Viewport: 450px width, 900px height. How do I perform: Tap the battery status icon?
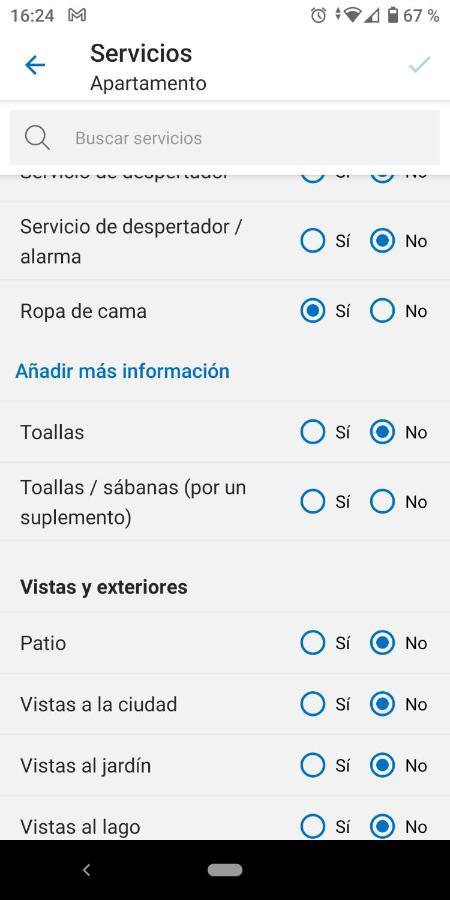tap(393, 15)
